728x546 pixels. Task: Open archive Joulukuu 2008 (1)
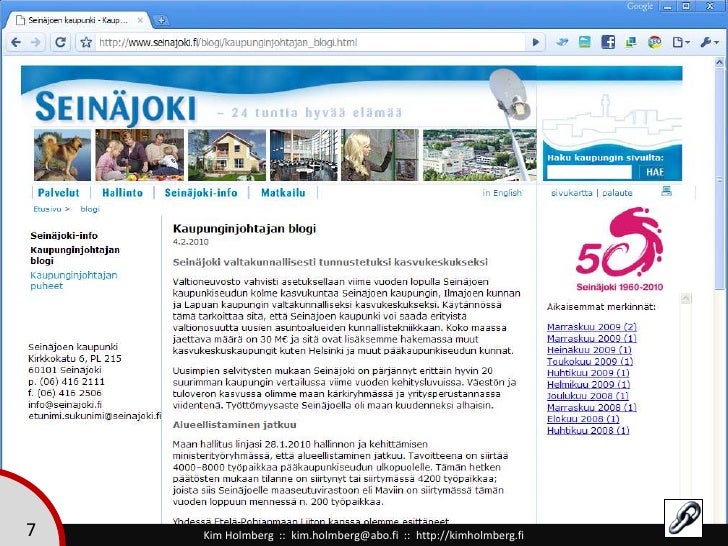[x=587, y=396]
